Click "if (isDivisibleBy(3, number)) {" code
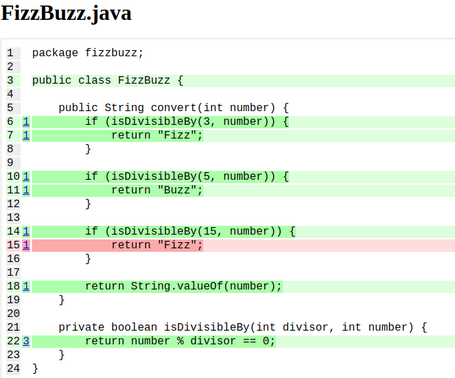Viewport: 455px width, 378px height. tap(187, 122)
